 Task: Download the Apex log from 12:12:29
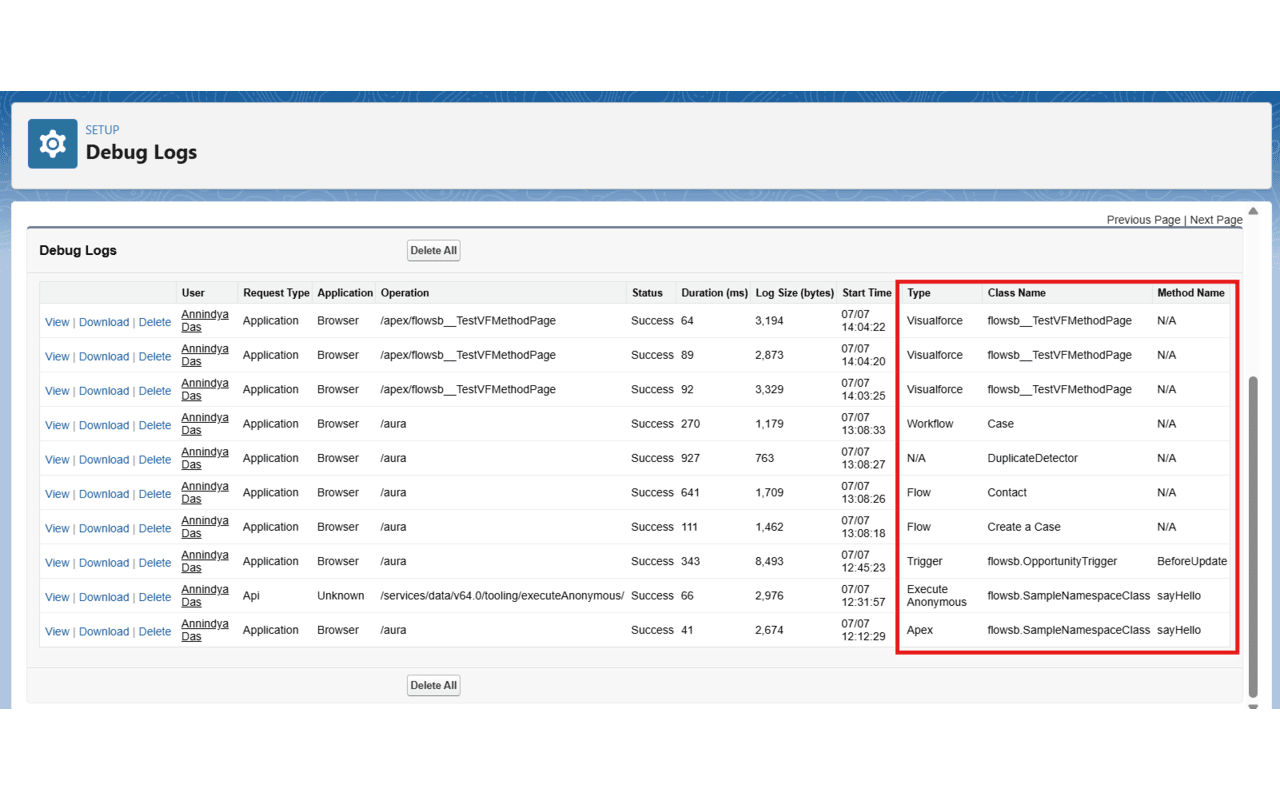click(x=104, y=632)
